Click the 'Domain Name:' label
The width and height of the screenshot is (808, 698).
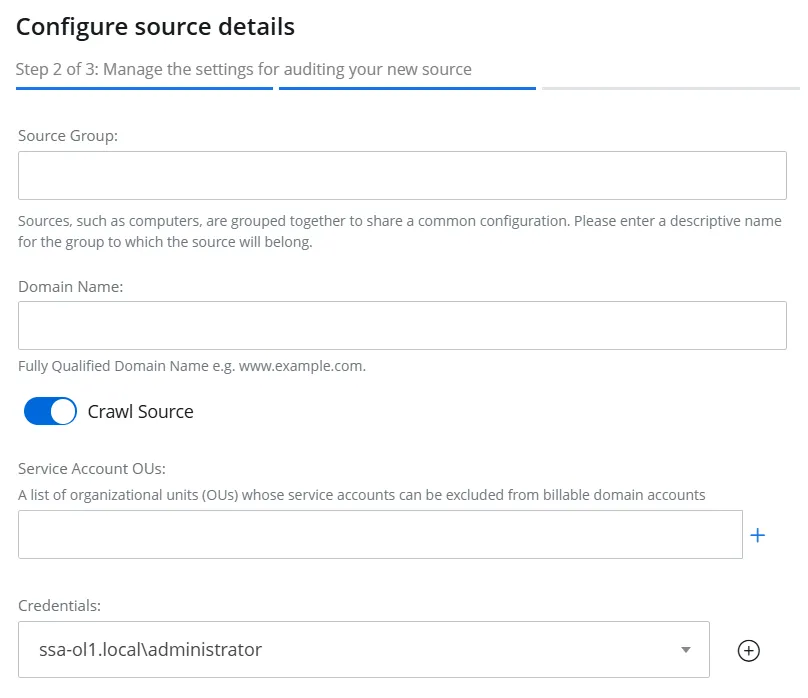[x=71, y=286]
